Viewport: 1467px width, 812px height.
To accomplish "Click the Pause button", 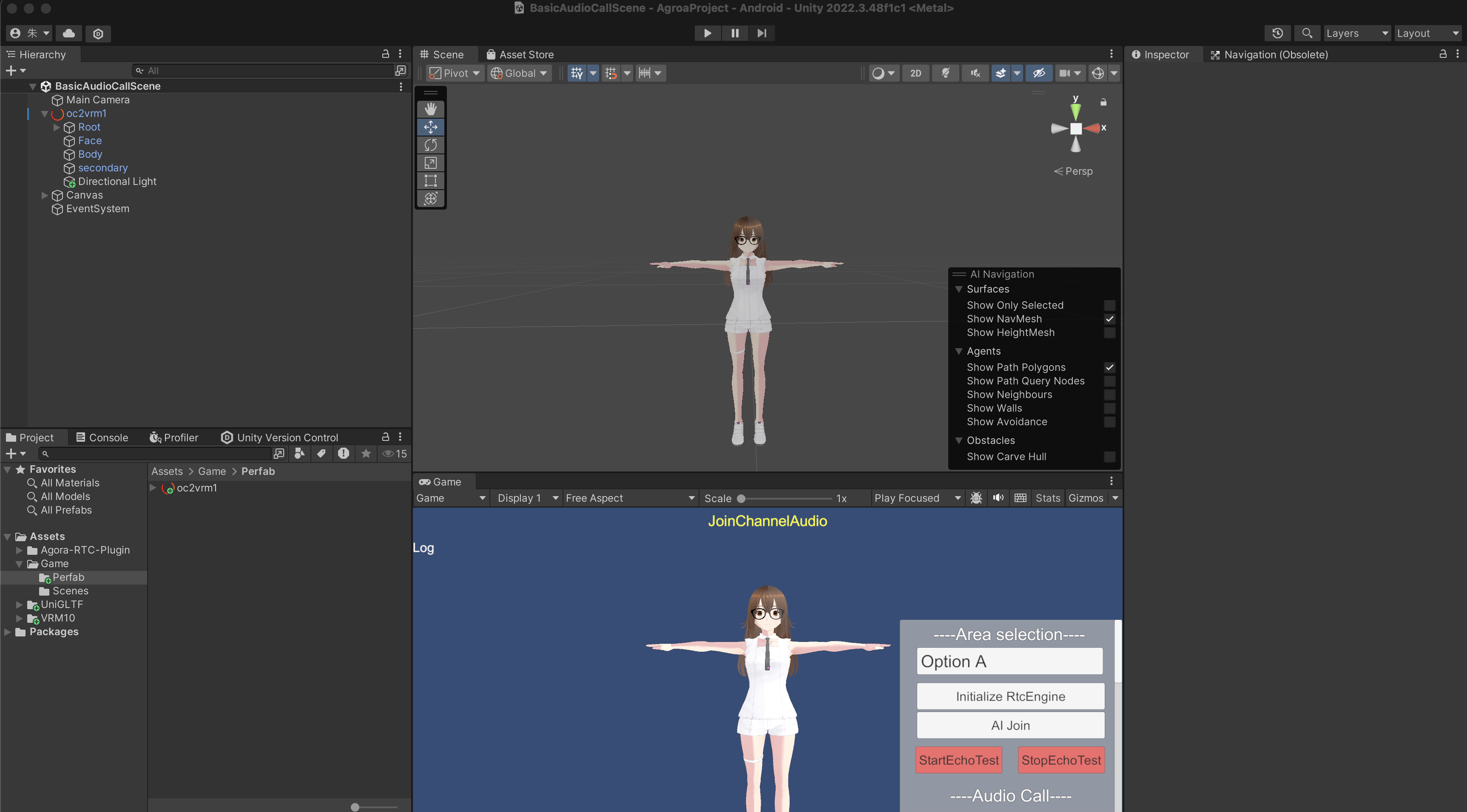I will pyautogui.click(x=735, y=33).
